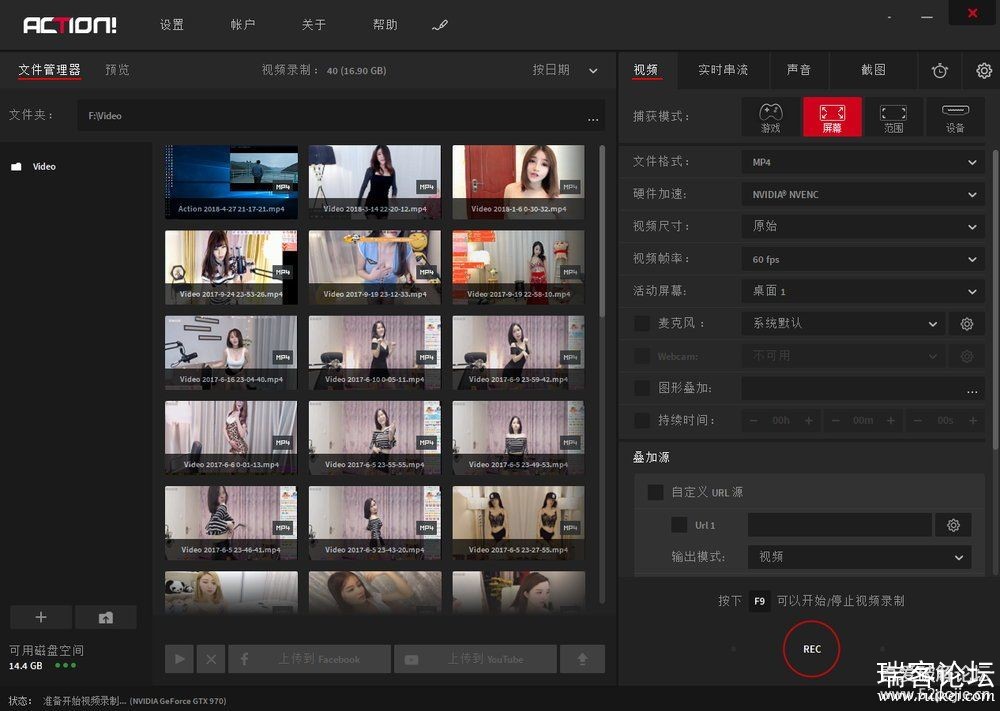Open the folder icon button beside the plus
The image size is (1000, 711).
coord(106,617)
